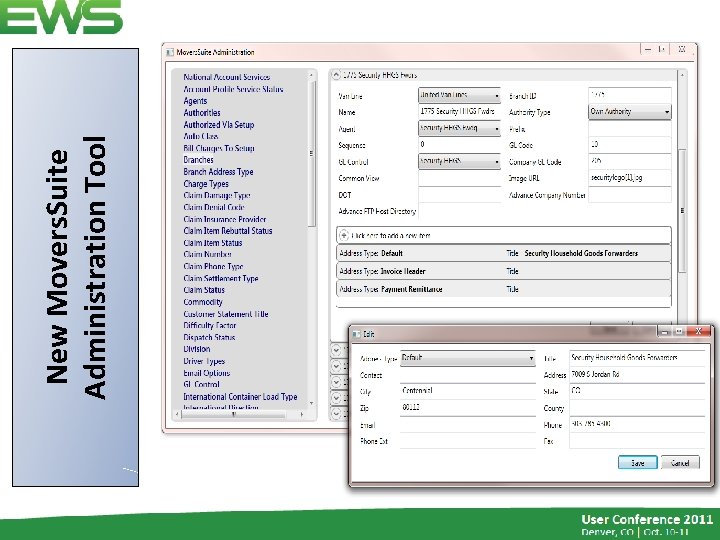720x540 pixels.
Task: Open the Authority Type dropdown
Action: [x=630, y=112]
